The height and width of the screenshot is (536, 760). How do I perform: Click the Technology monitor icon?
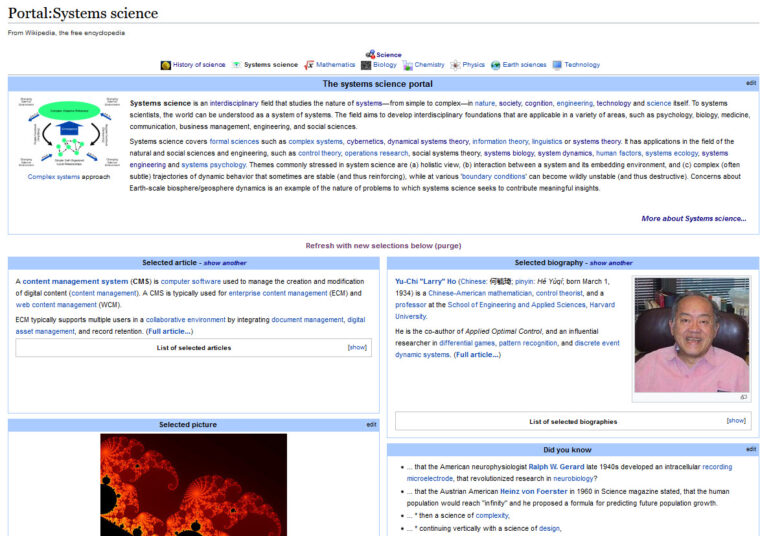tap(557, 65)
